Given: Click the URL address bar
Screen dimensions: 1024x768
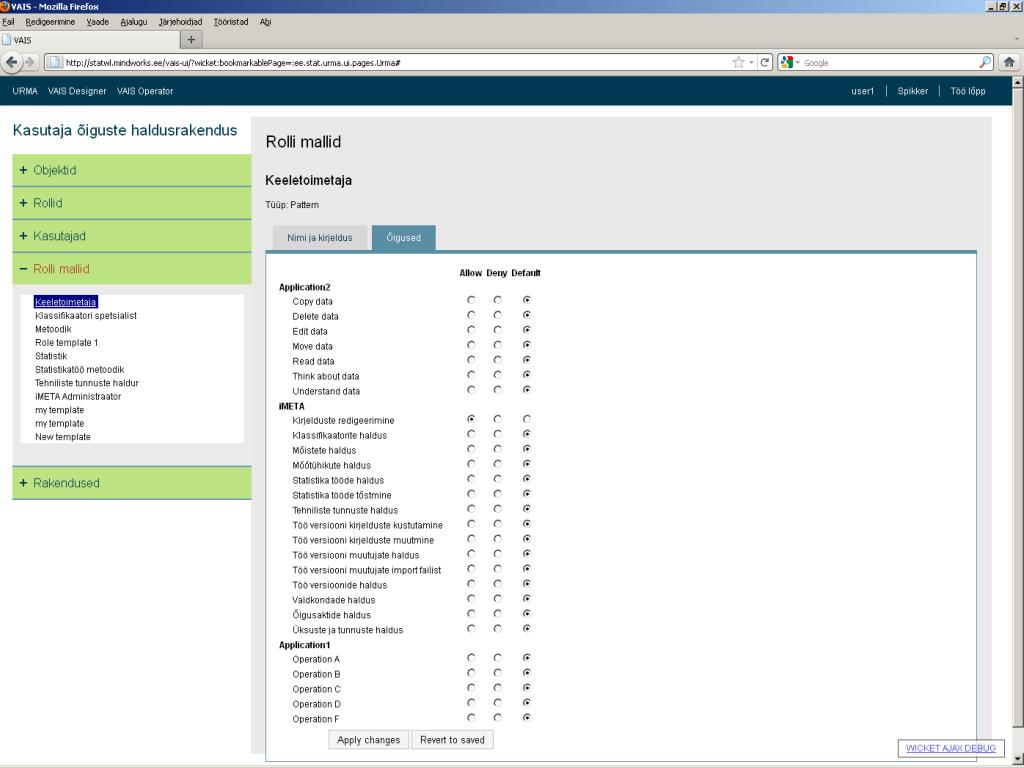Looking at the screenshot, I should (396, 63).
